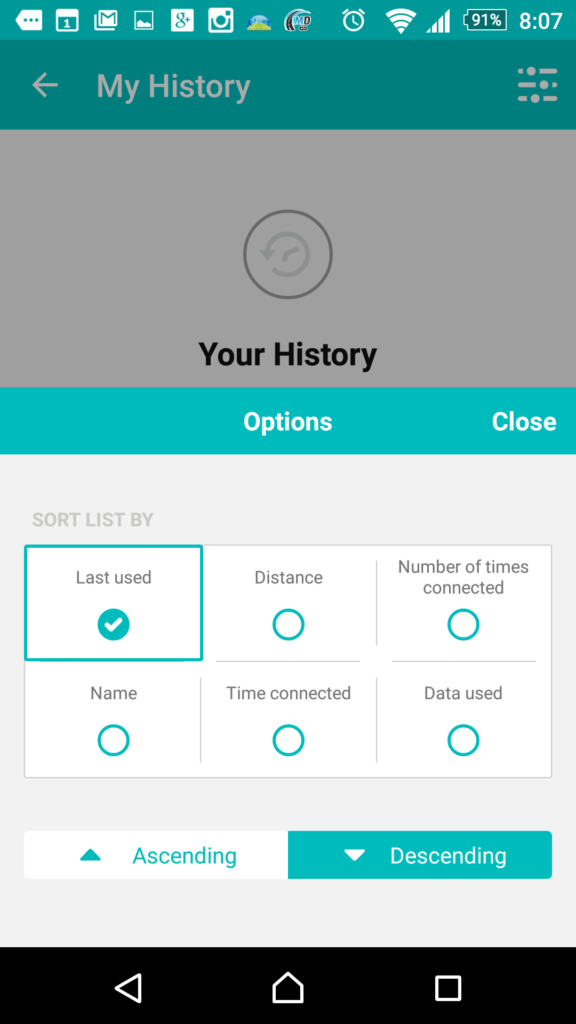This screenshot has width=576, height=1024.
Task: Select the Distance sort radio button
Action: pos(288,625)
